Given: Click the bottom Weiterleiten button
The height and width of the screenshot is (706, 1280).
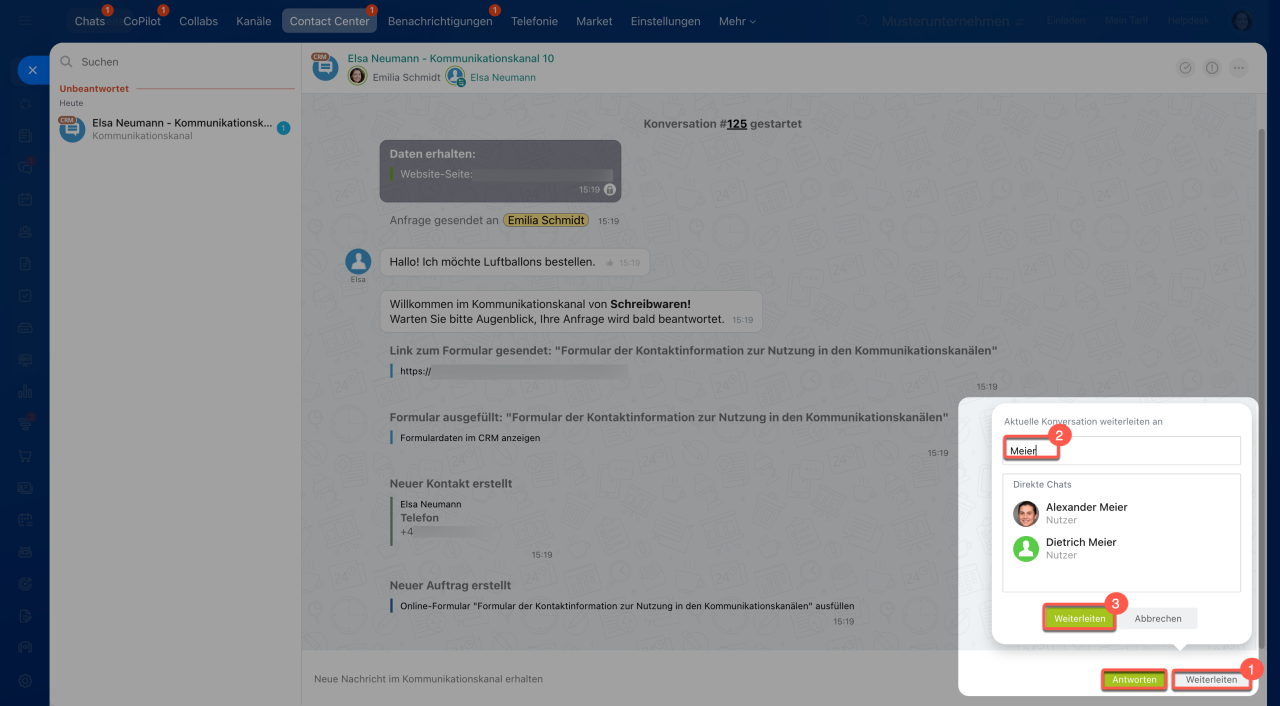Looking at the screenshot, I should pos(1211,680).
